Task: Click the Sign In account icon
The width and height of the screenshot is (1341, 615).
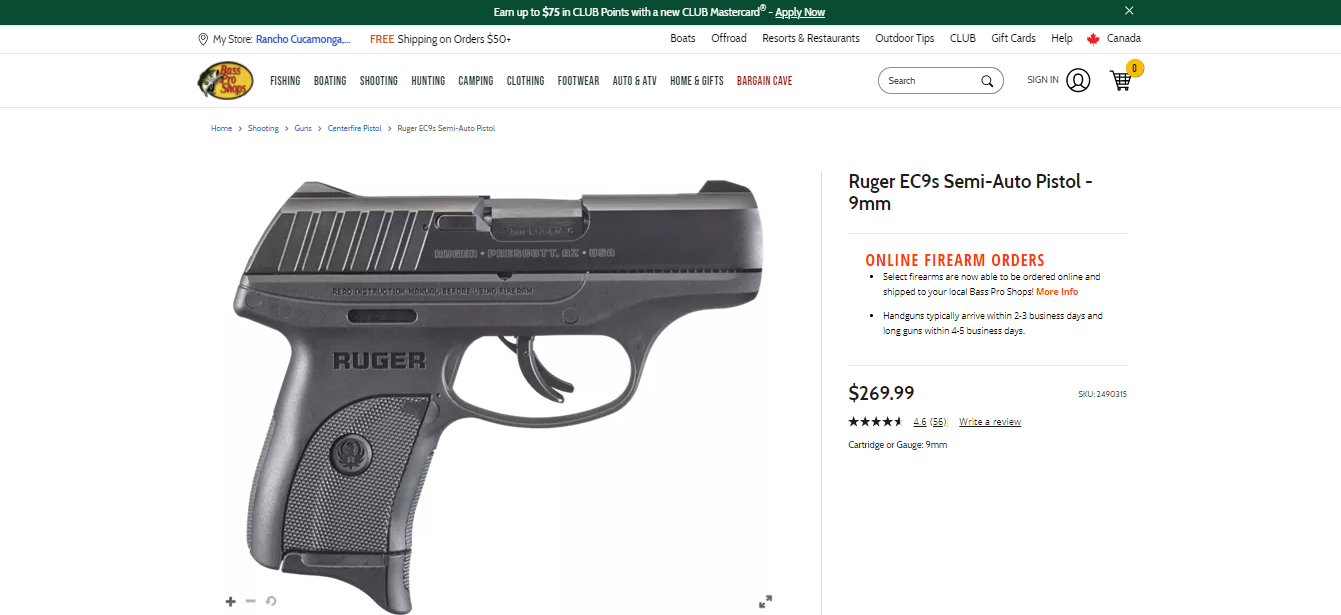Action: pos(1078,80)
